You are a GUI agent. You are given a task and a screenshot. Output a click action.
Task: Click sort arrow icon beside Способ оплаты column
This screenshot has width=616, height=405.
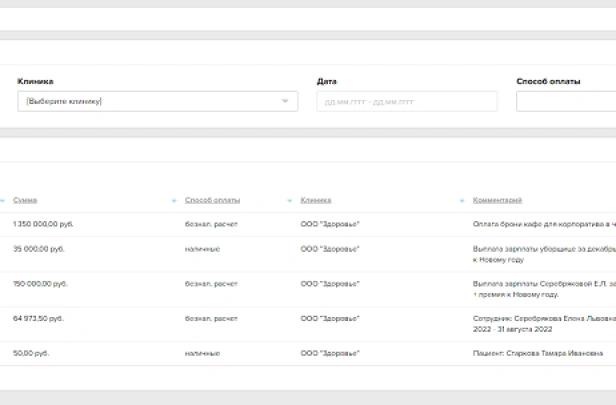174,201
